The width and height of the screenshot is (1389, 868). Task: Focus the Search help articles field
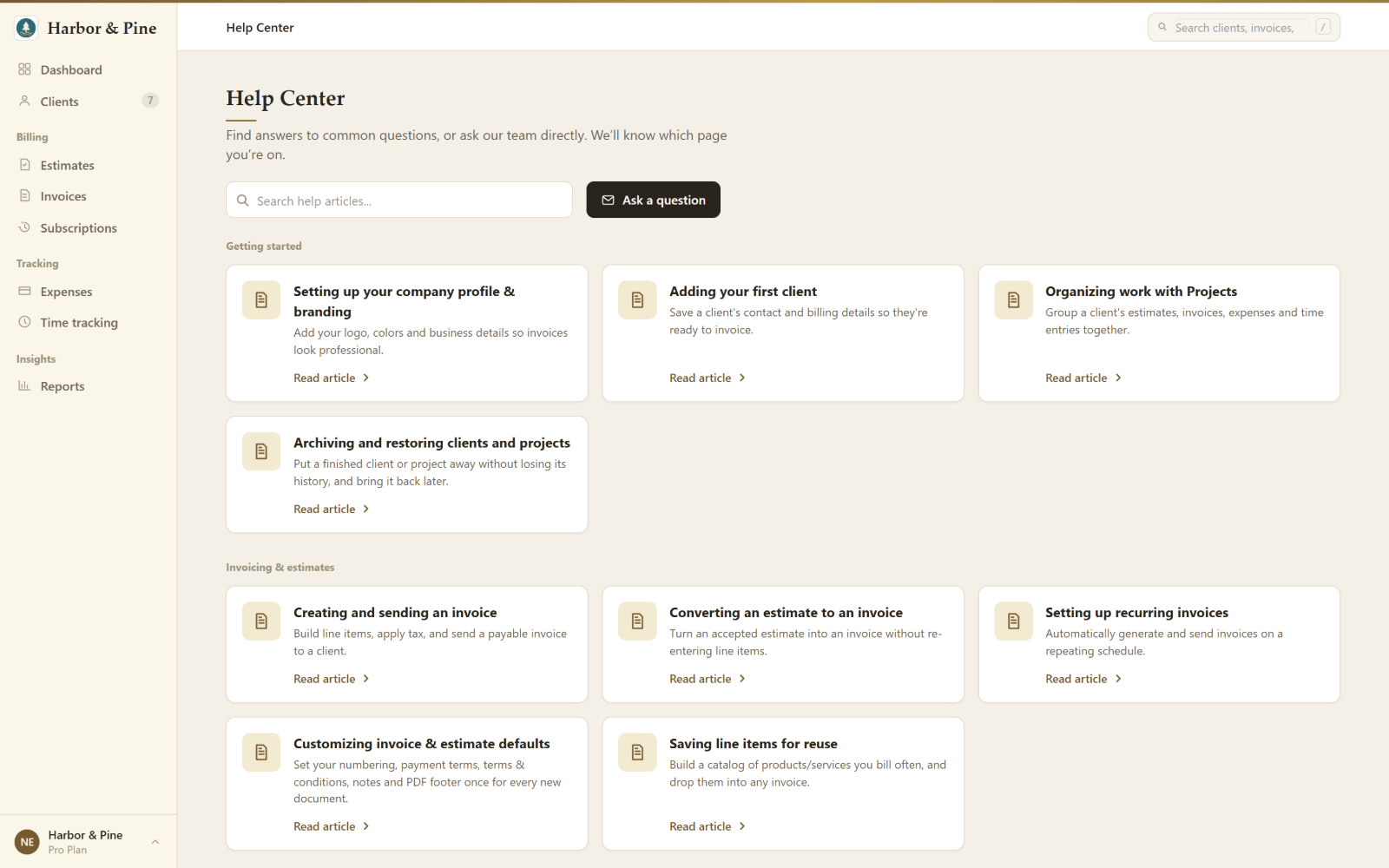tap(399, 201)
